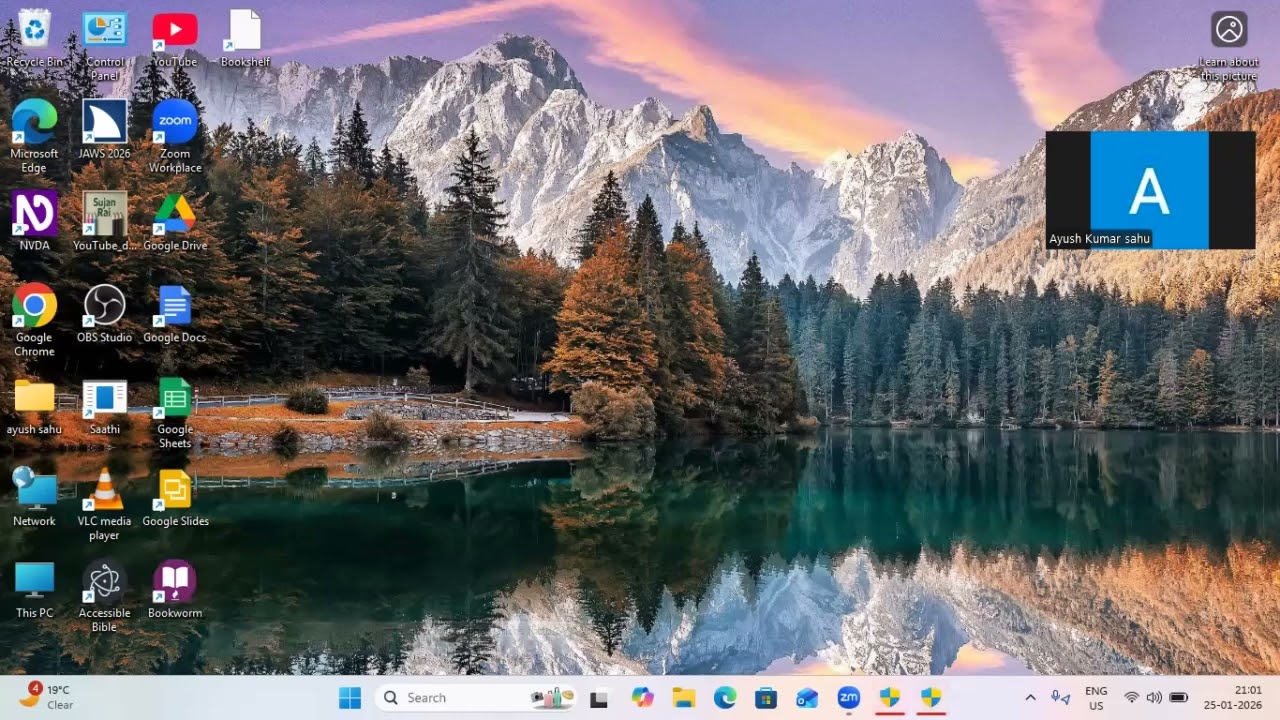Select the Control Panel desktop shortcut
Viewport: 1280px width, 720px height.
104,45
